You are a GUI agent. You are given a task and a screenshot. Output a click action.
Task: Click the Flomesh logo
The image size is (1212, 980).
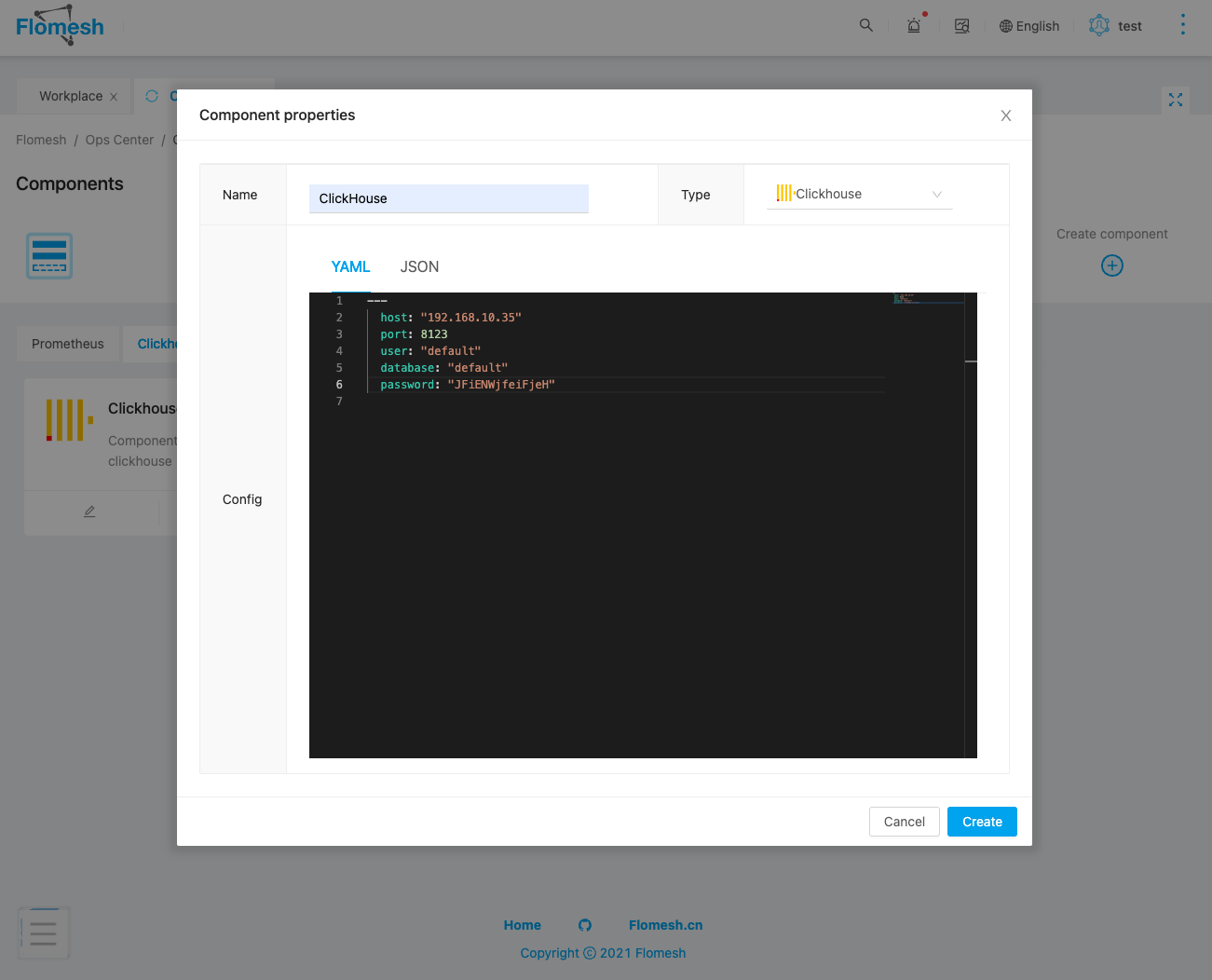pos(60,25)
